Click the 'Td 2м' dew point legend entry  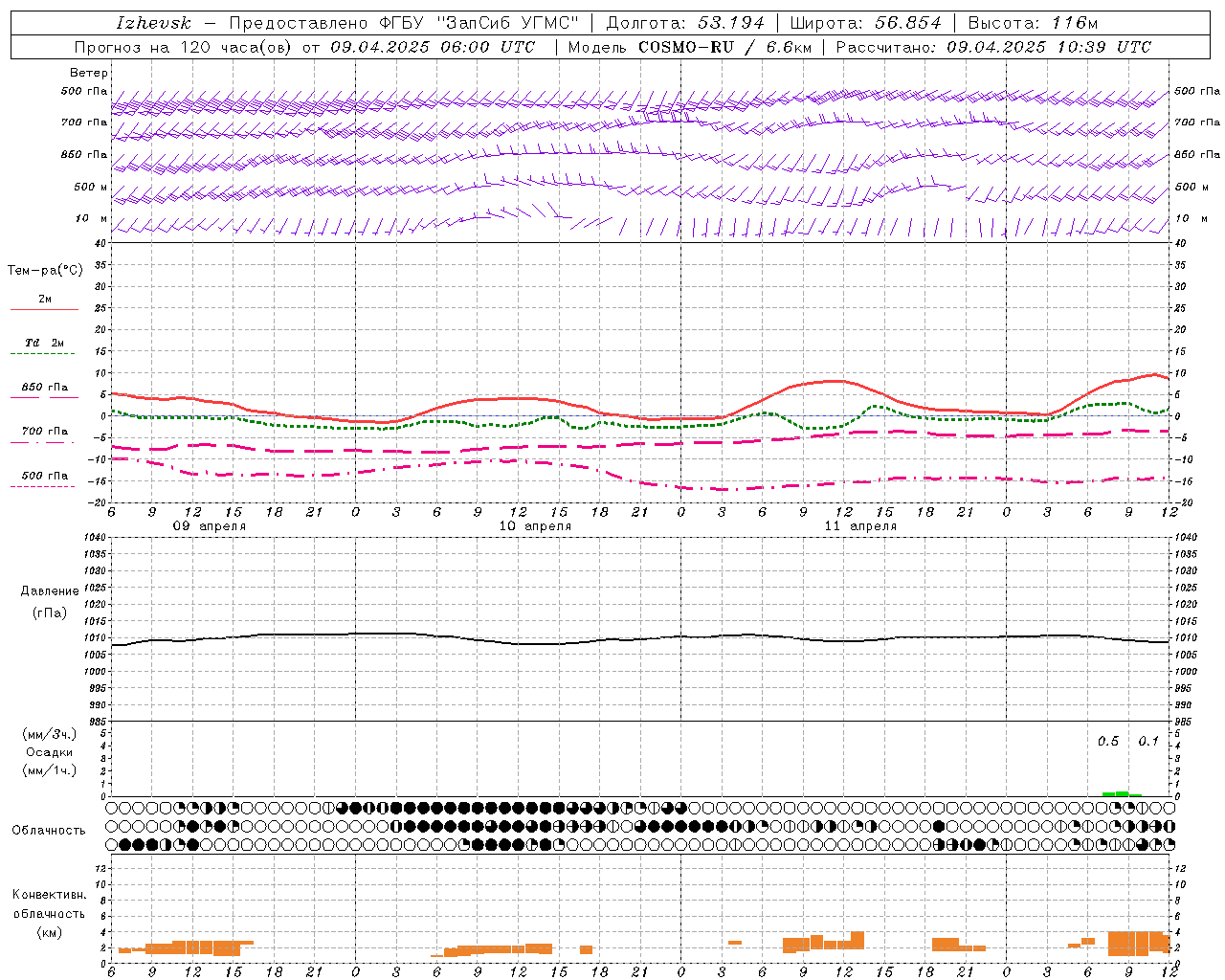click(x=44, y=343)
